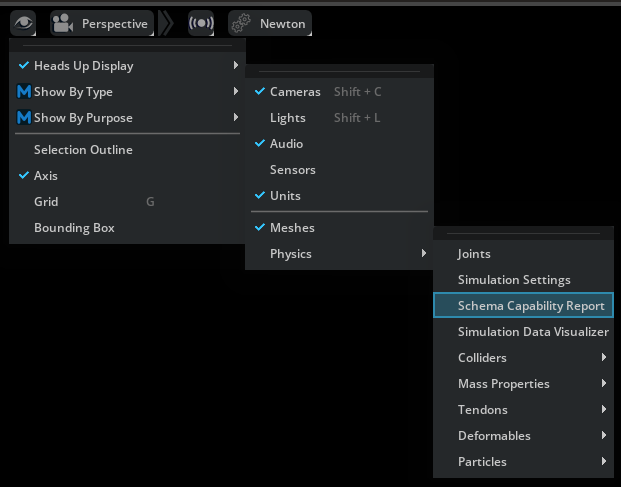Enable Lights visibility option
This screenshot has width=621, height=487.
click(339, 118)
